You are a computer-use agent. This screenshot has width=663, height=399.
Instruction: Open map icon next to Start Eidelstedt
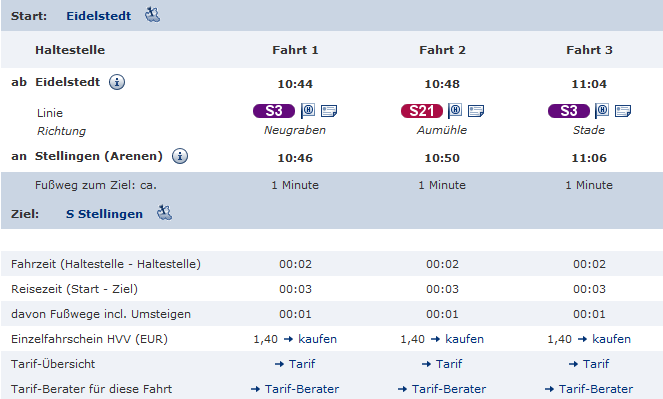tap(152, 15)
